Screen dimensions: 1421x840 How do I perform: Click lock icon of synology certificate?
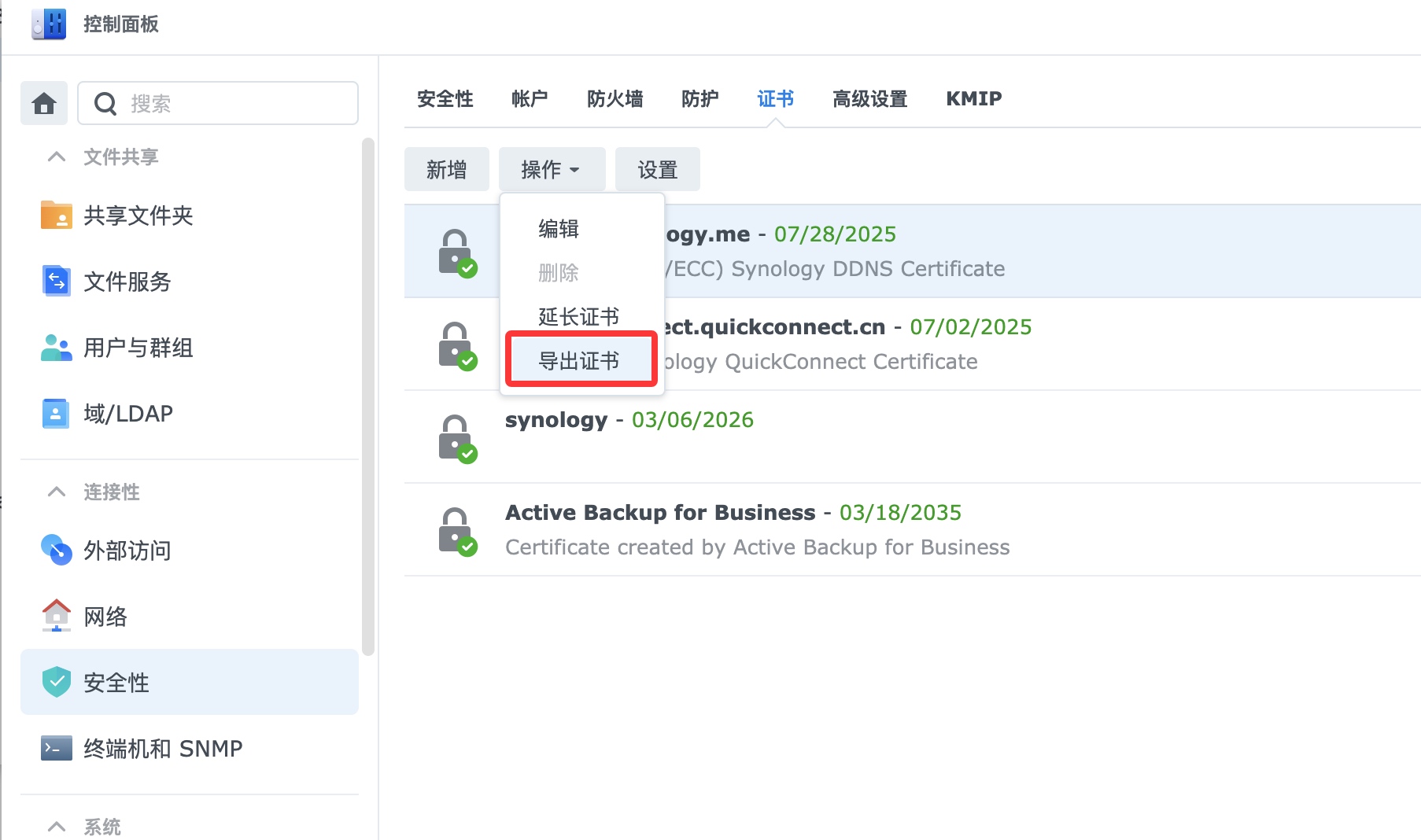tap(457, 438)
